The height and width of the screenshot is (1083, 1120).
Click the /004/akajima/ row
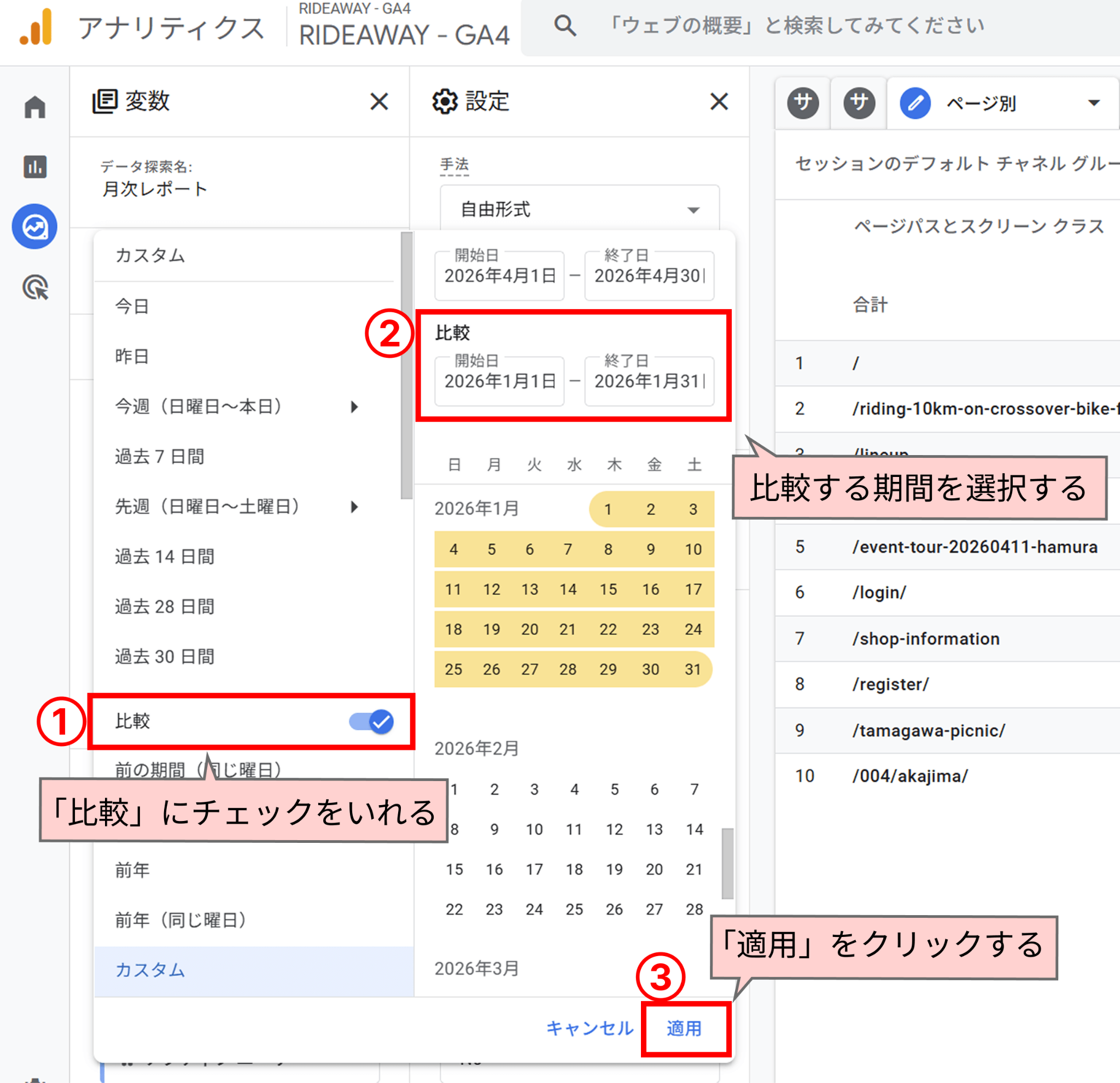[x=947, y=776]
